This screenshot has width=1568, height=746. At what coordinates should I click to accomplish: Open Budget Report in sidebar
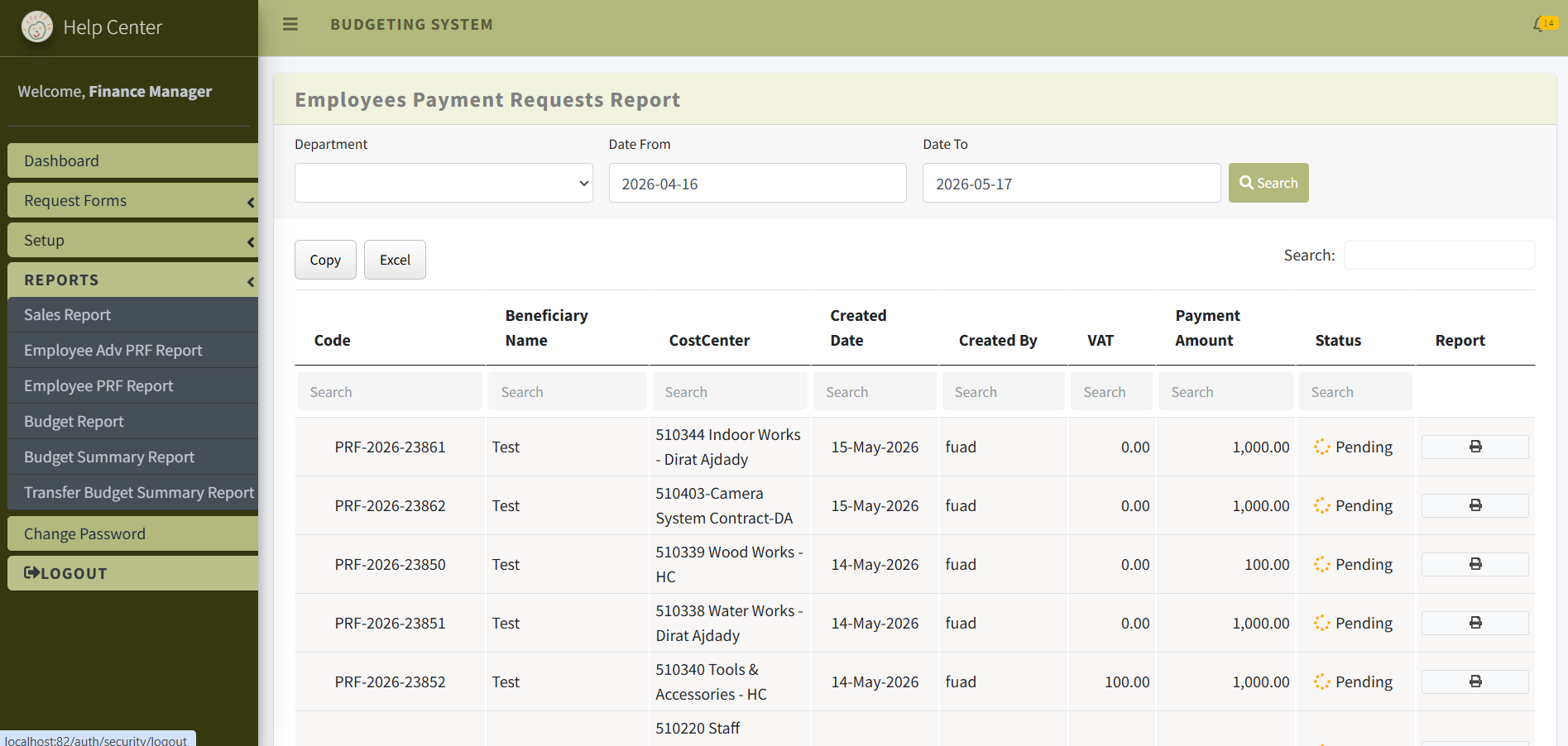pyautogui.click(x=132, y=421)
